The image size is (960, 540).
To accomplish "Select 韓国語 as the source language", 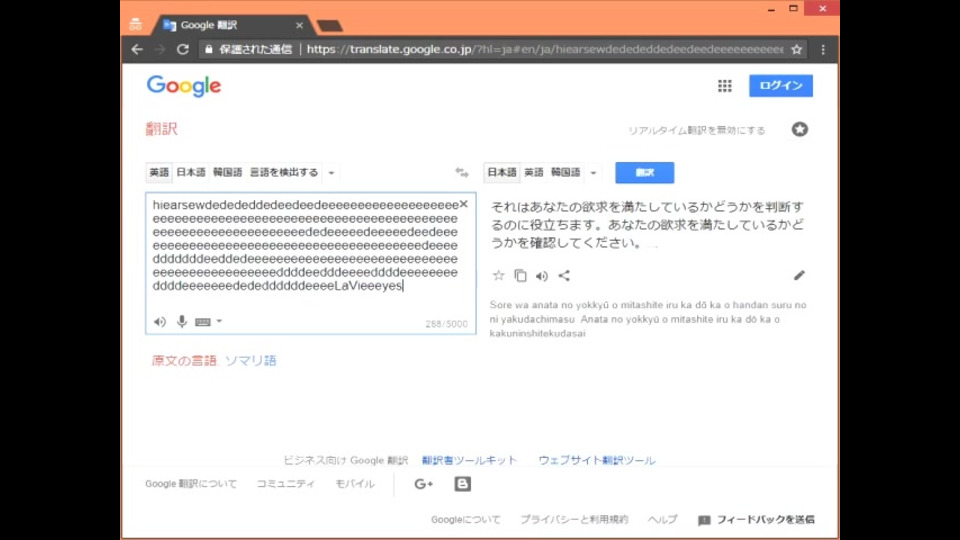I will tap(228, 173).
